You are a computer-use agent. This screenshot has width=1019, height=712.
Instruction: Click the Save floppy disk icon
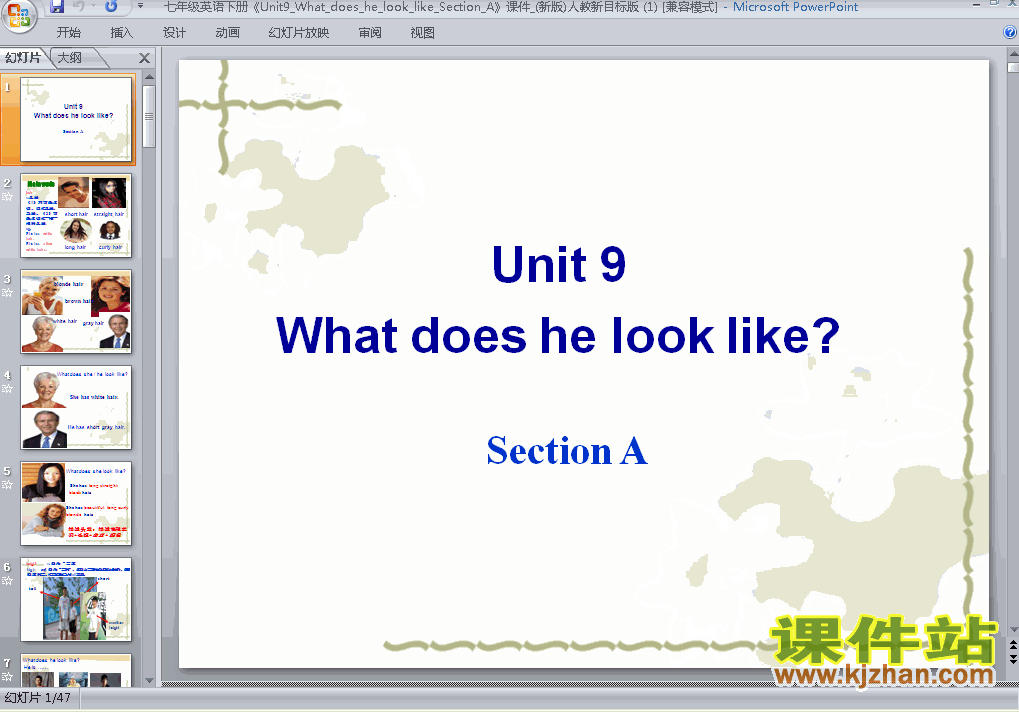pyautogui.click(x=57, y=6)
